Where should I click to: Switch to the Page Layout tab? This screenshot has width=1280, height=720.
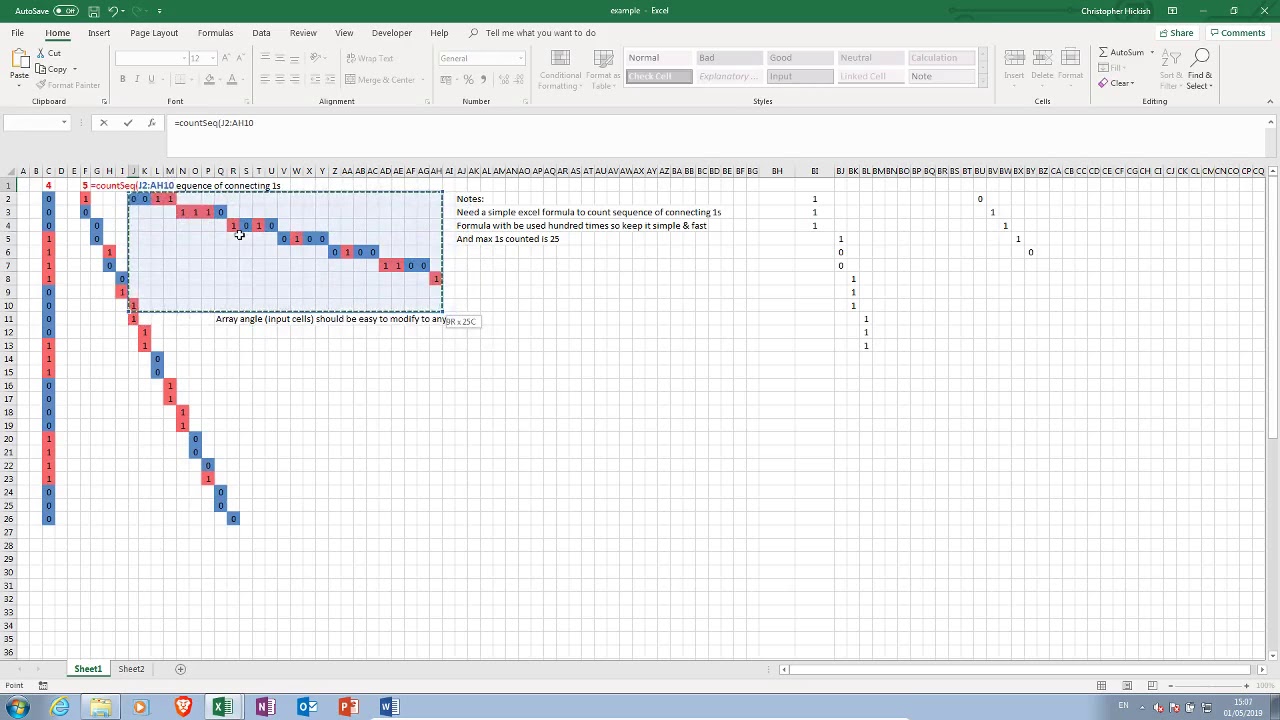point(154,33)
